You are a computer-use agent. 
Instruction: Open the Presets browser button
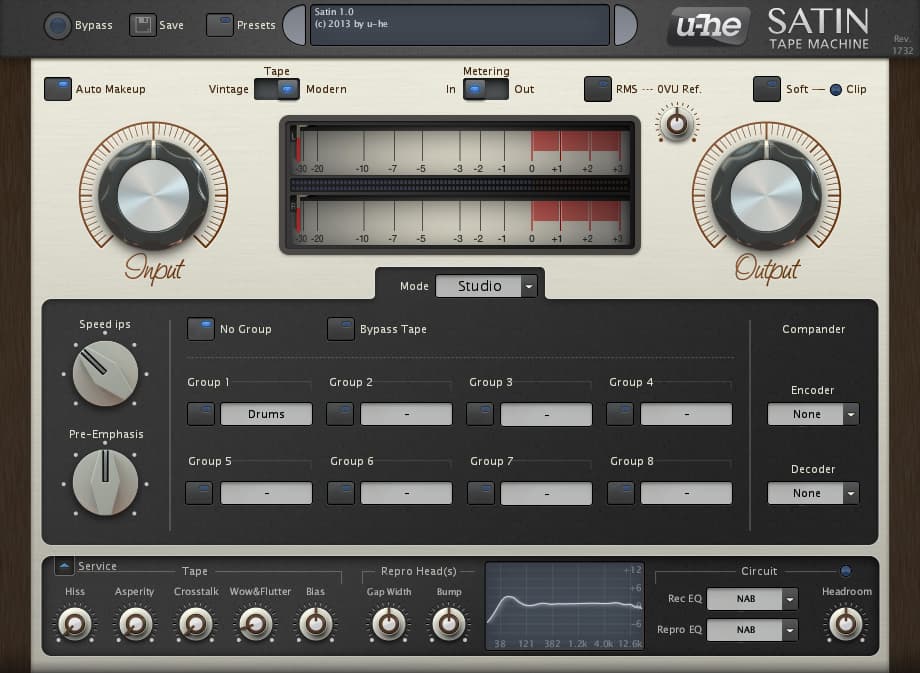(x=219, y=25)
